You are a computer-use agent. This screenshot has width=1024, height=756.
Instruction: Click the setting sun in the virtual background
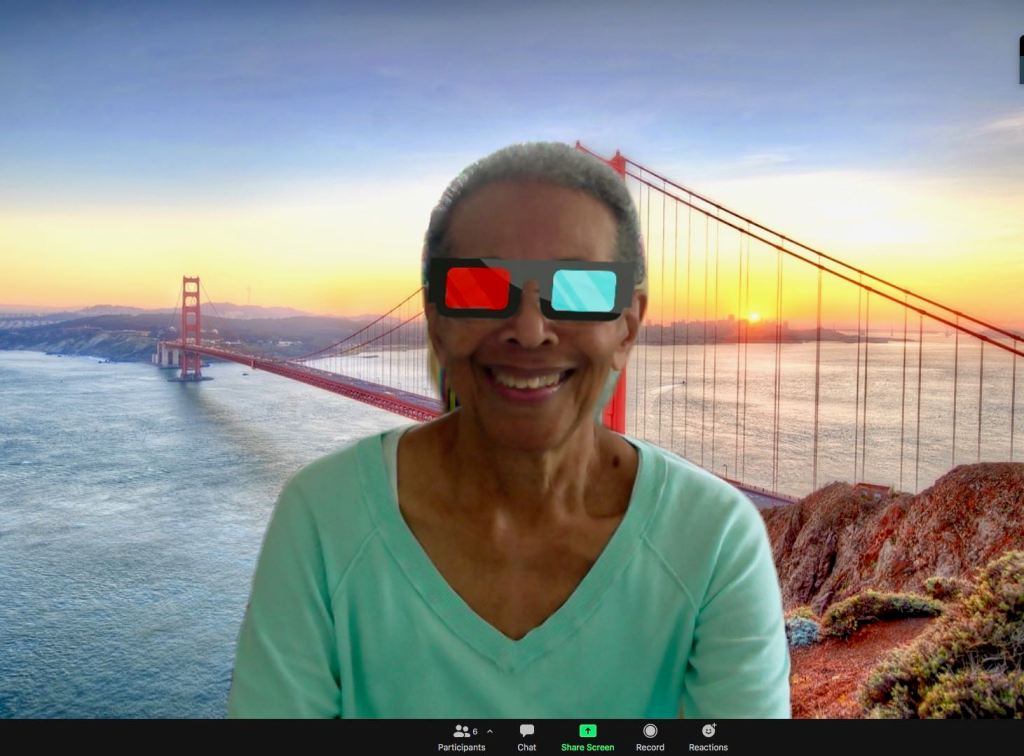(753, 317)
